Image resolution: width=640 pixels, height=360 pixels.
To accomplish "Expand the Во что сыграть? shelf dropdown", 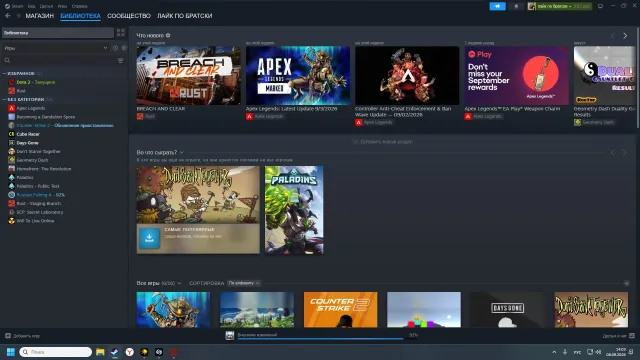I will 182,152.
